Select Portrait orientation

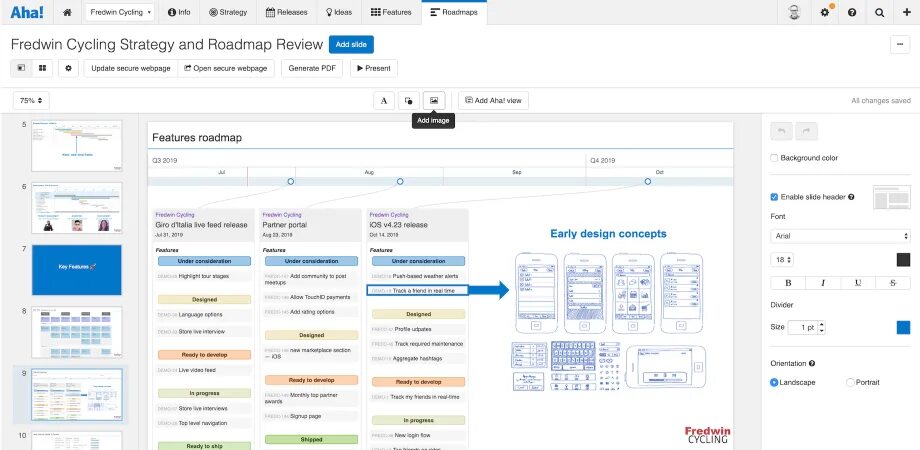pos(850,383)
